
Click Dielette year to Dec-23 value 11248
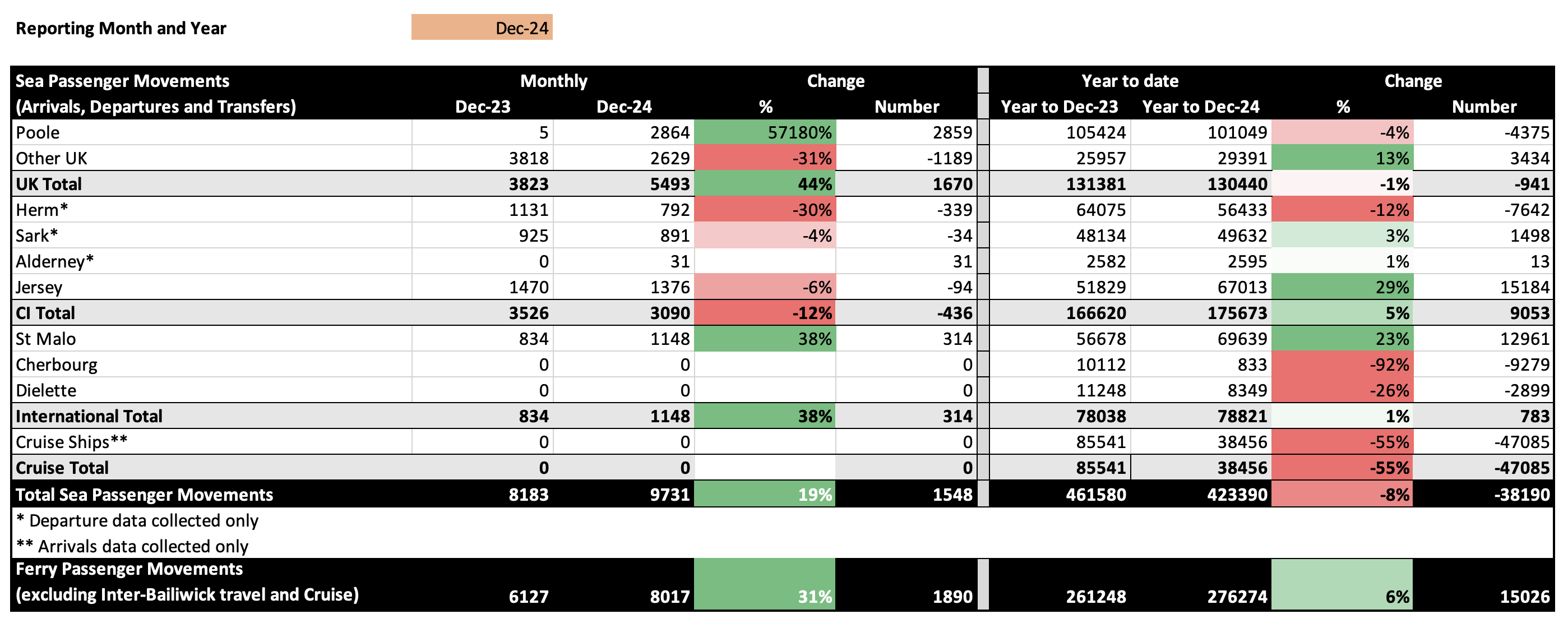(1100, 390)
